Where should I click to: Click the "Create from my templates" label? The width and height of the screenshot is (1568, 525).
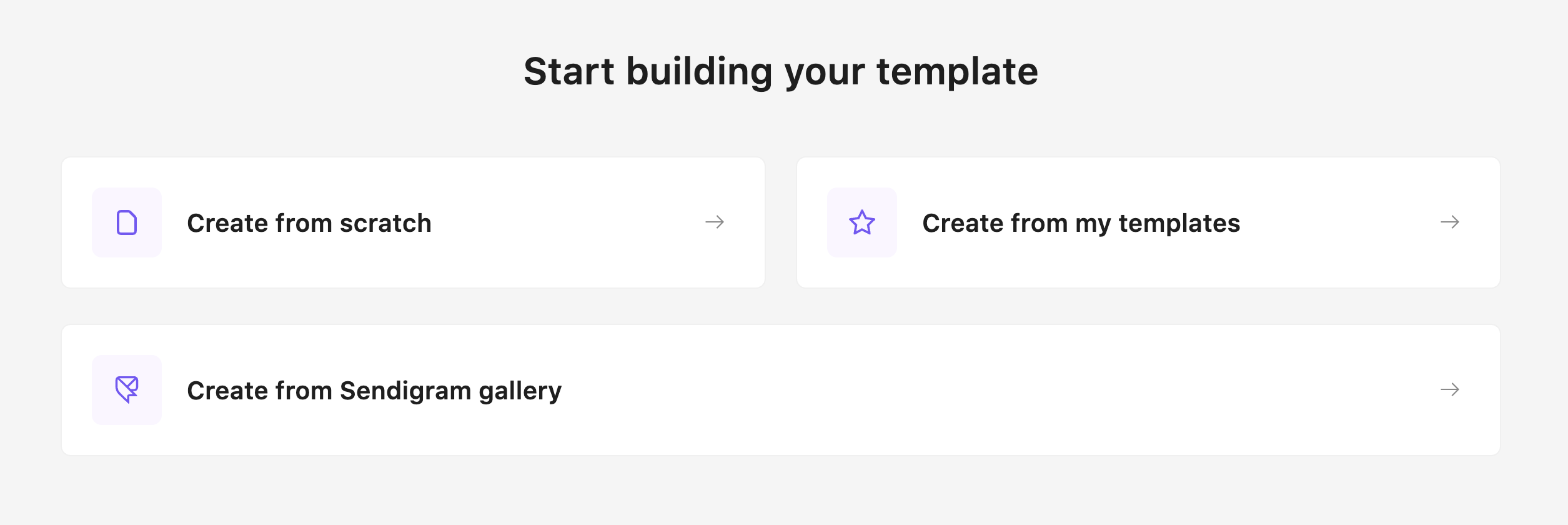pyautogui.click(x=1081, y=223)
